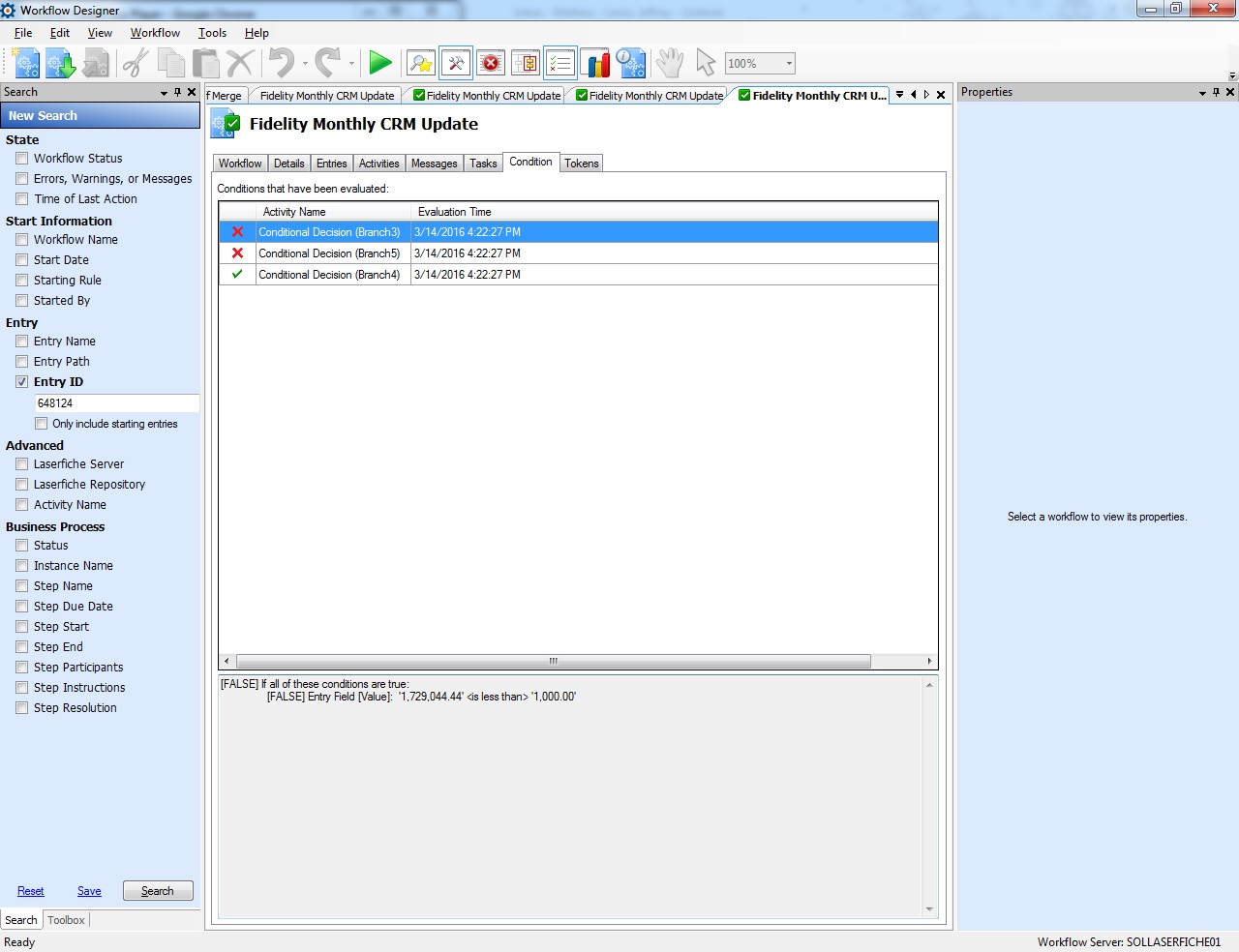Open the Properties pane options dropdown arrow

click(x=1203, y=93)
